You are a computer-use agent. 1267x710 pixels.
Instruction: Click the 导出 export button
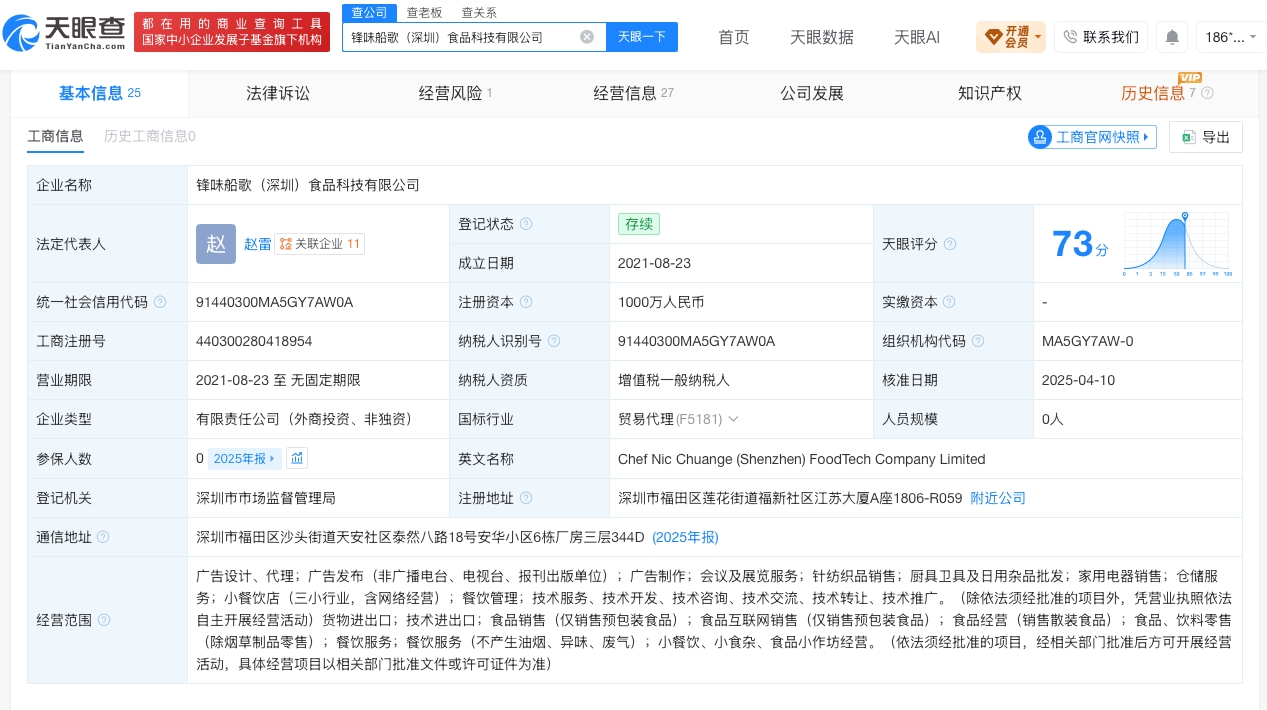point(1206,137)
